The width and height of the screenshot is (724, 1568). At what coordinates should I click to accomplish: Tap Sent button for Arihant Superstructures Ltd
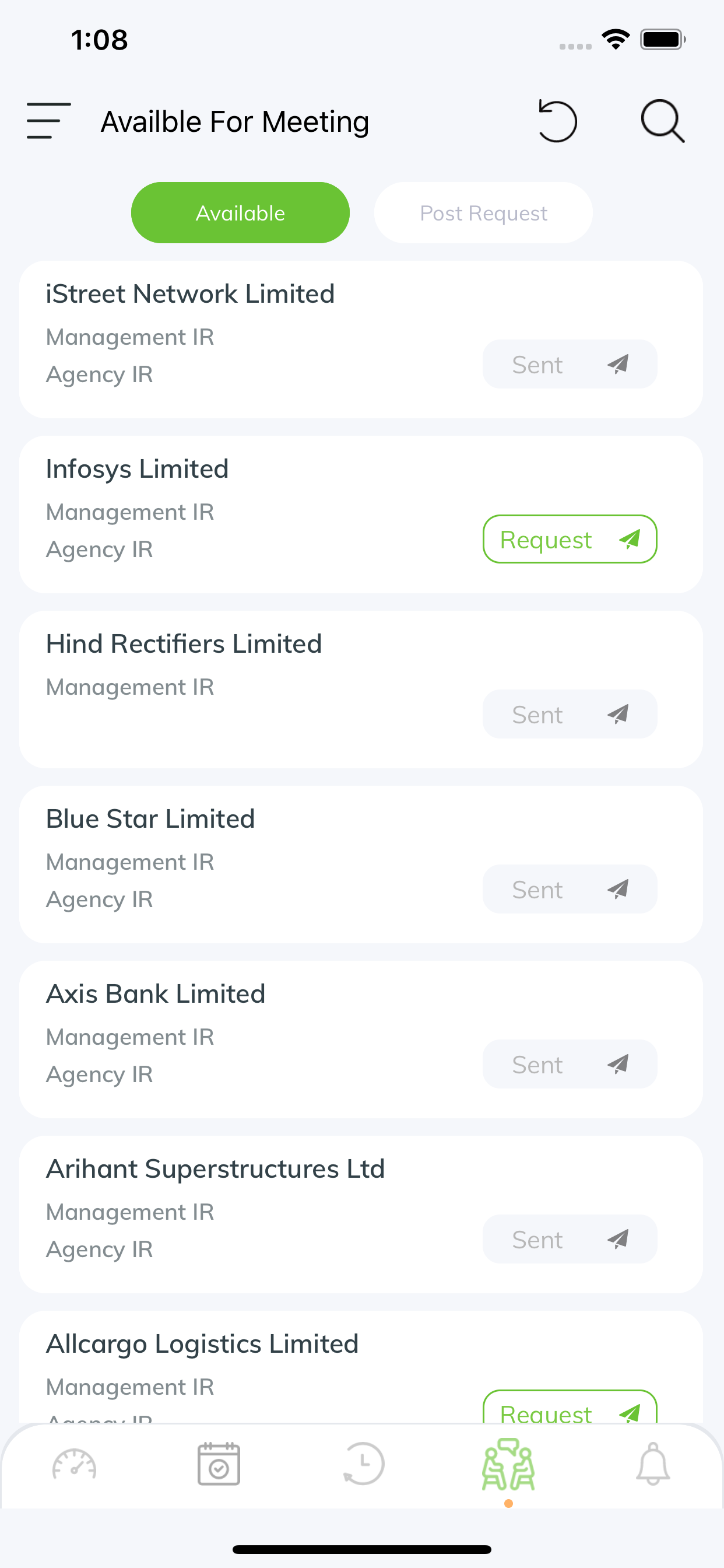570,1240
